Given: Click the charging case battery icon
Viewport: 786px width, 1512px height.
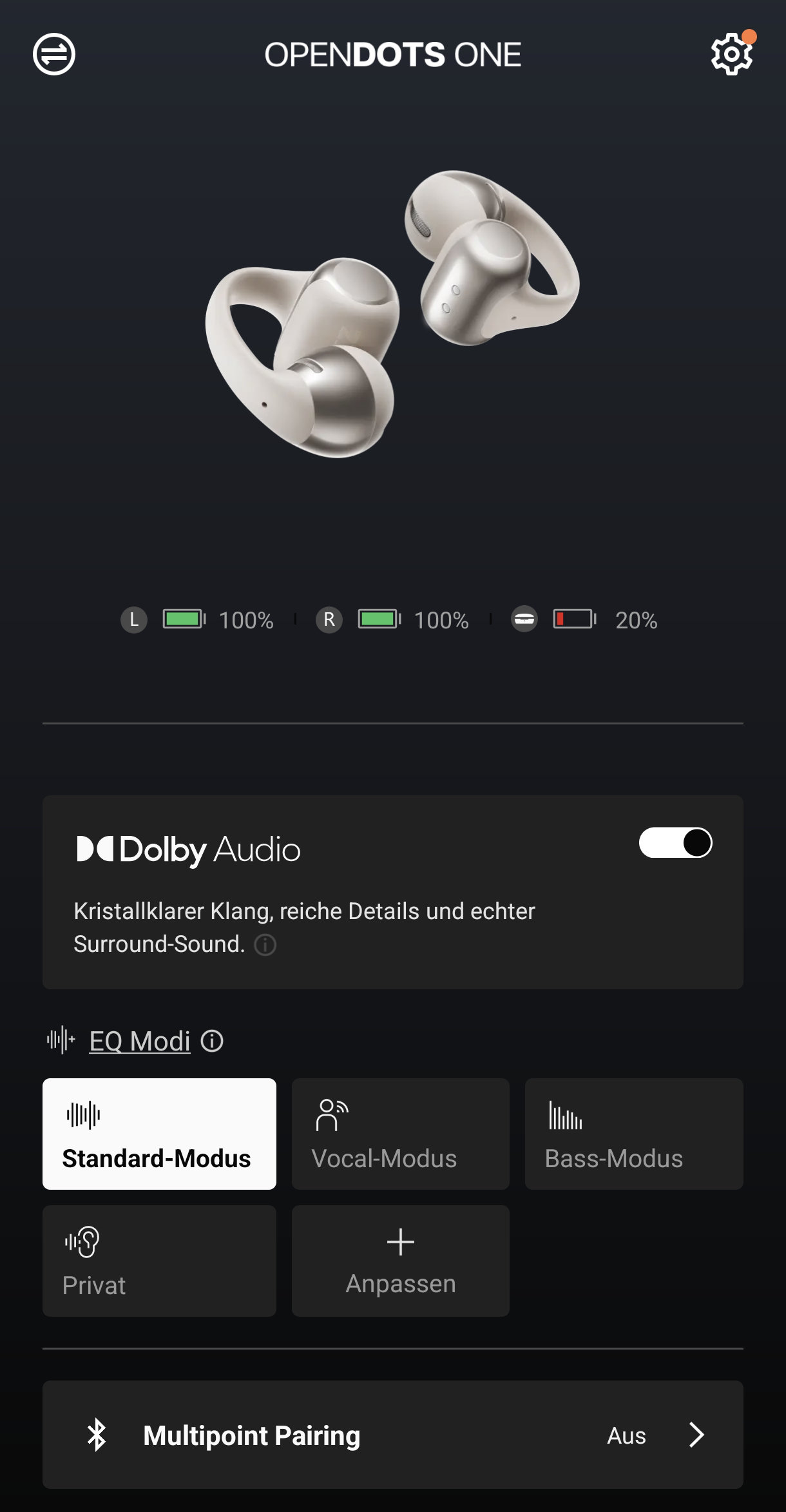Looking at the screenshot, I should [575, 619].
